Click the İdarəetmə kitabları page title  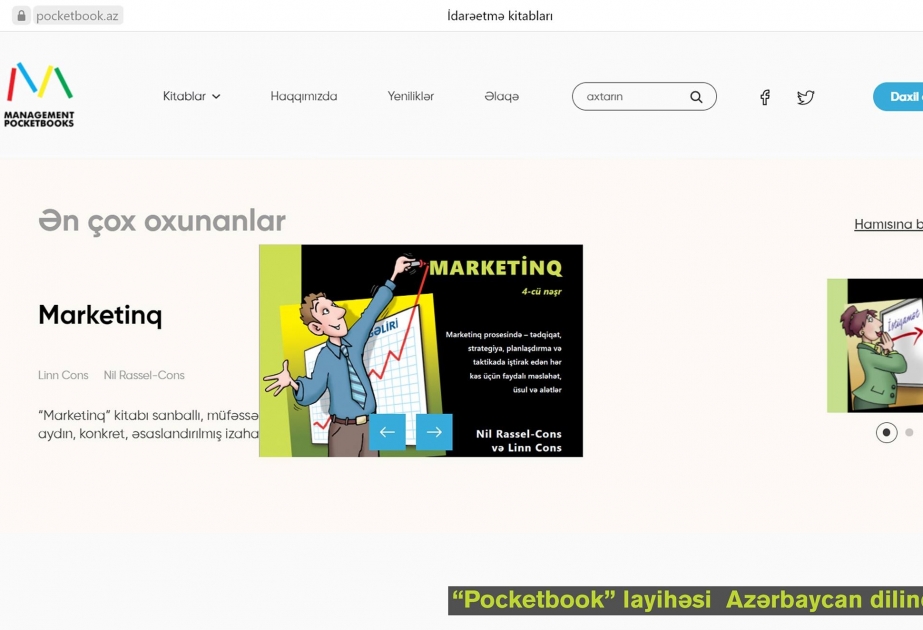tap(500, 16)
